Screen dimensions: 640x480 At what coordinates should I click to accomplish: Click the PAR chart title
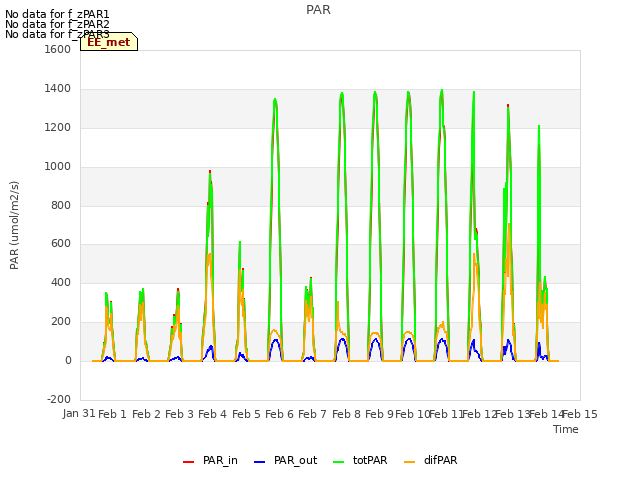[x=318, y=10]
